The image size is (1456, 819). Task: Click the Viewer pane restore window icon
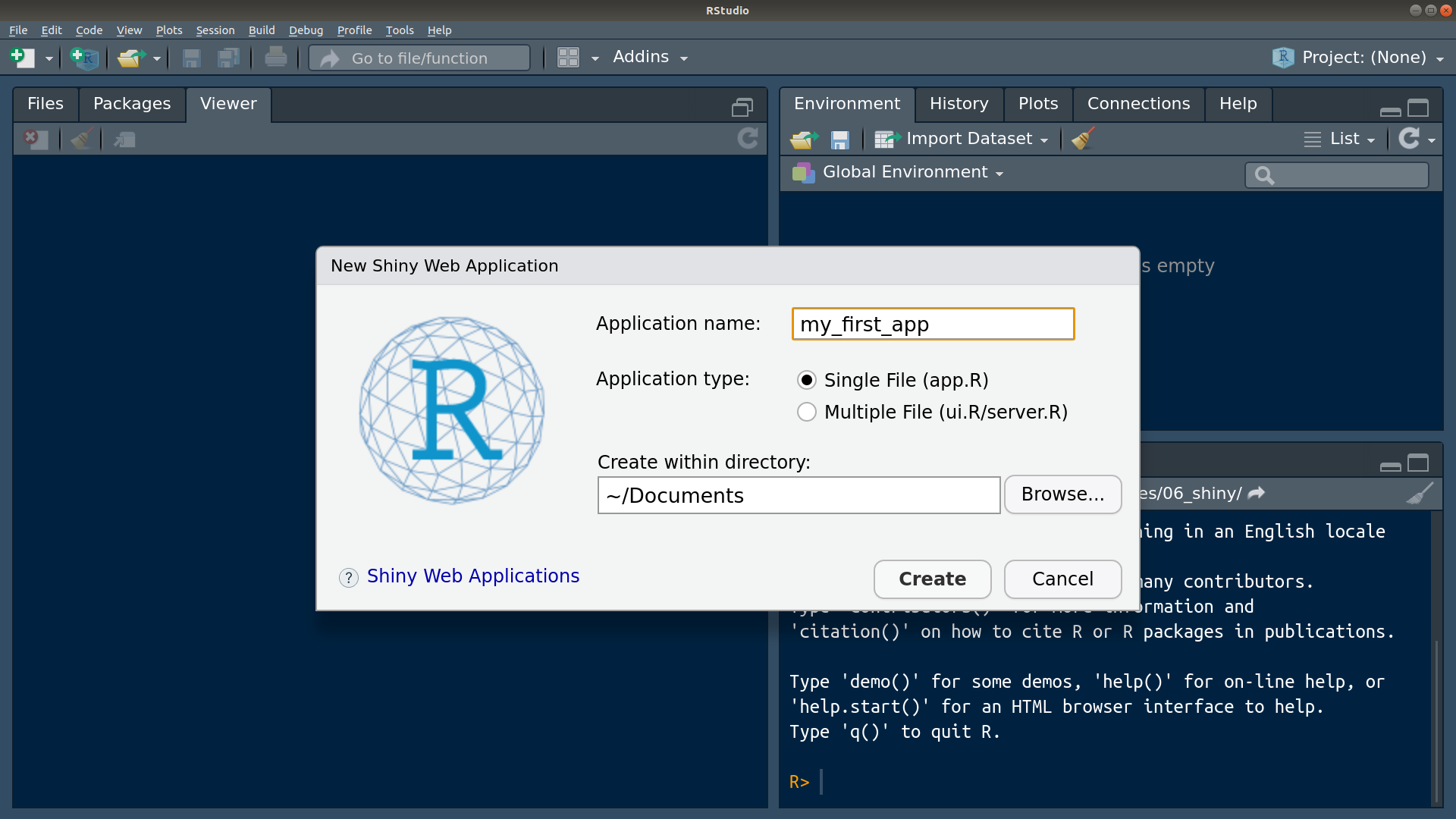pos(742,108)
